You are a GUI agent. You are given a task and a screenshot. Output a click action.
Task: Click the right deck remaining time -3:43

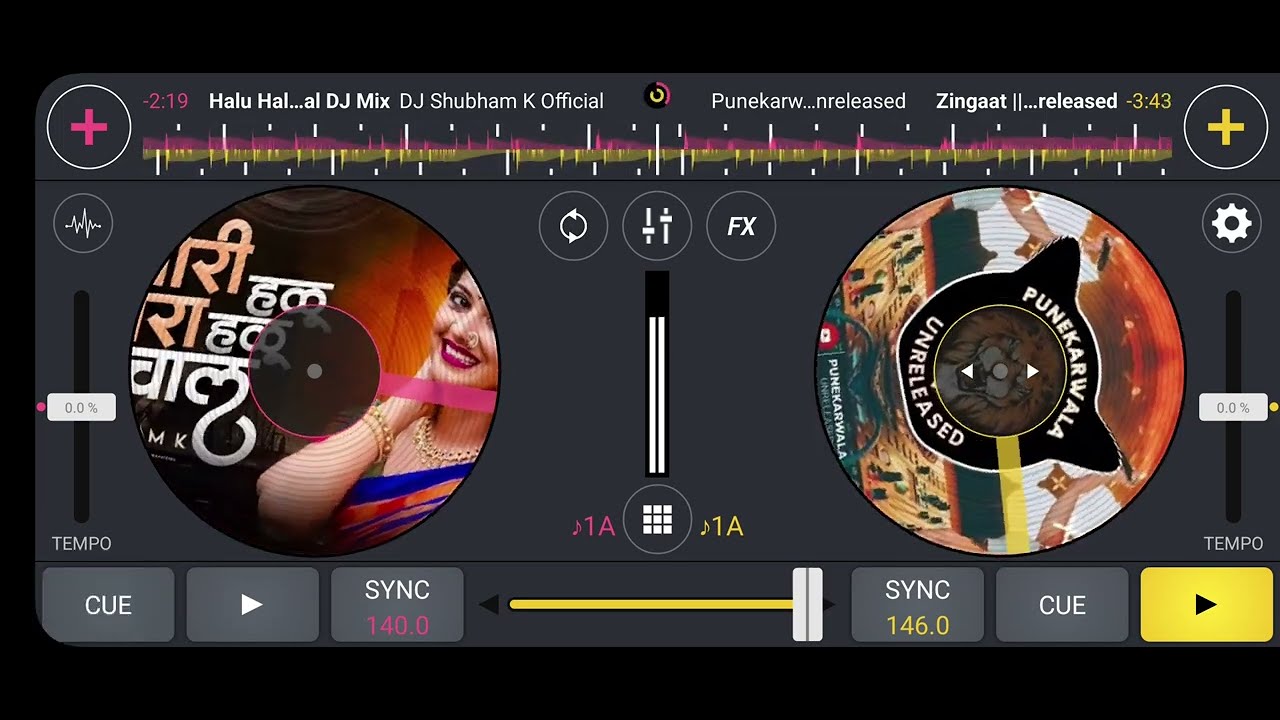point(1148,101)
